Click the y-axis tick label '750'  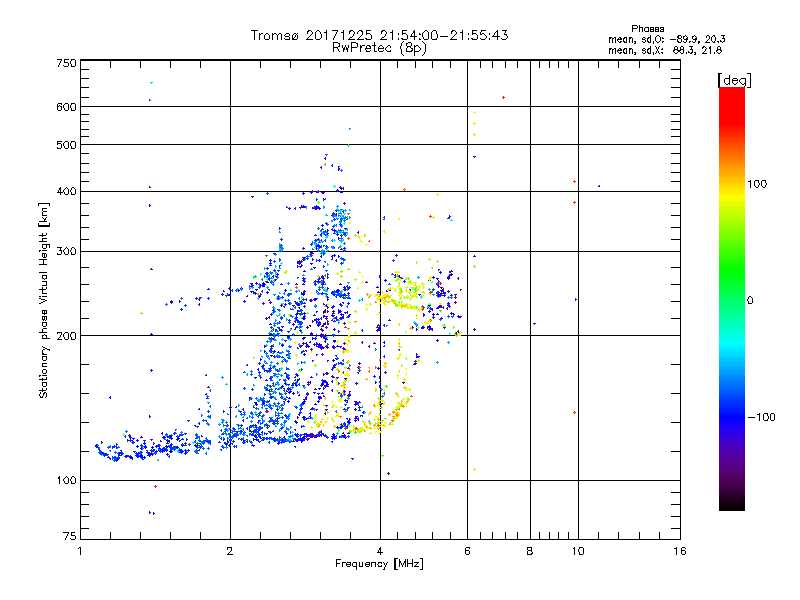(66, 63)
